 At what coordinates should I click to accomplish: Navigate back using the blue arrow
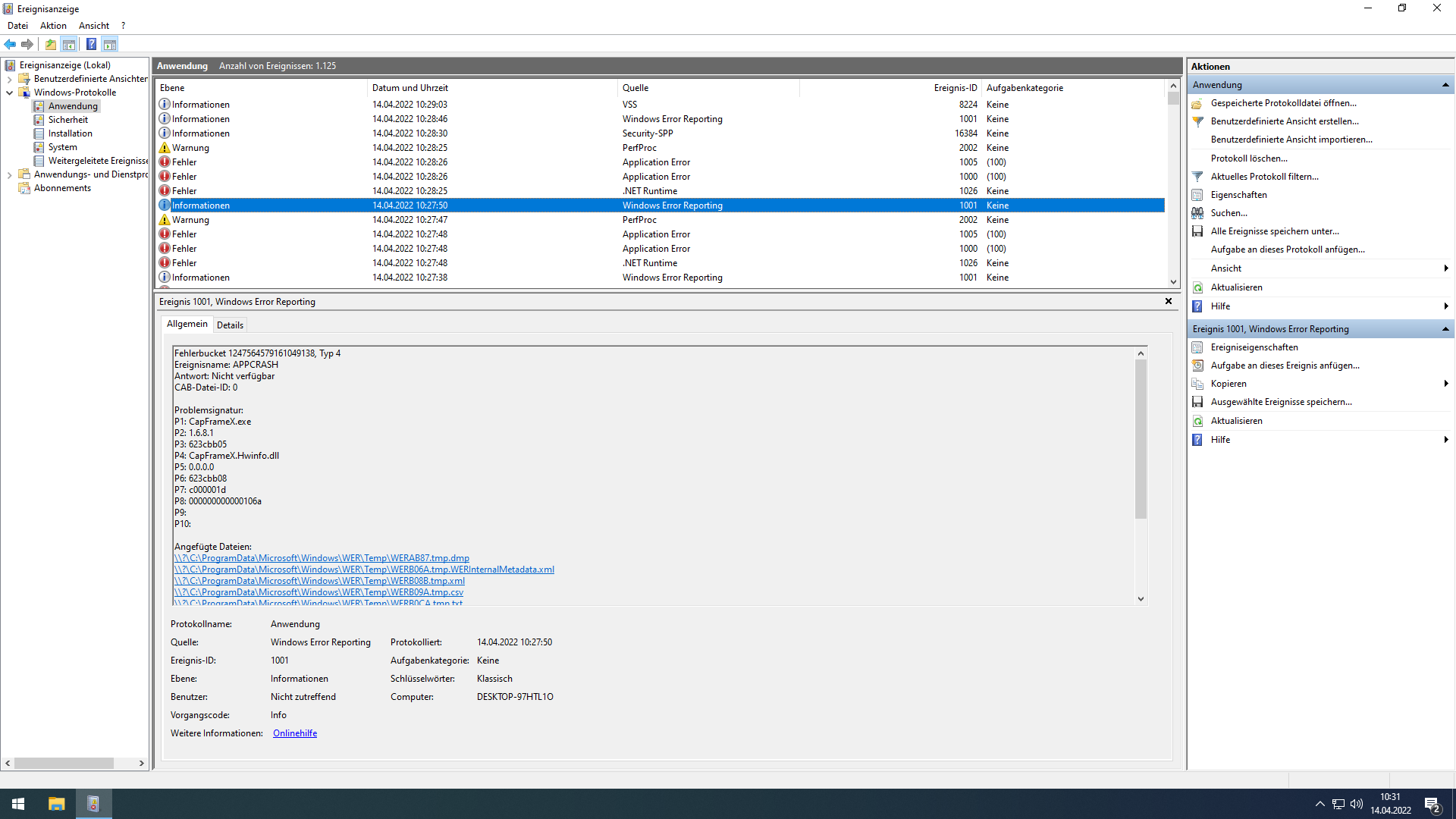point(10,44)
